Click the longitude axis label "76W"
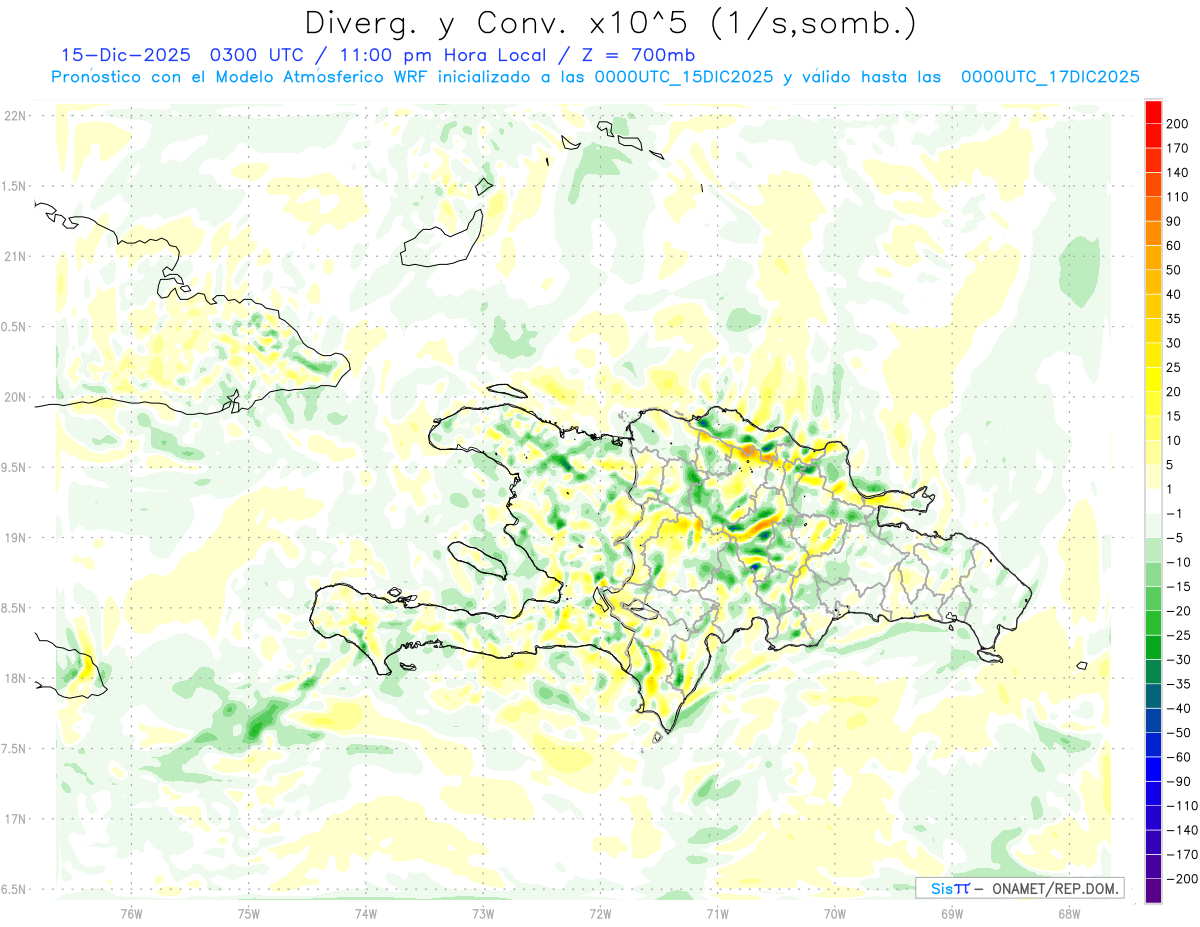1200x927 pixels. tap(131, 913)
